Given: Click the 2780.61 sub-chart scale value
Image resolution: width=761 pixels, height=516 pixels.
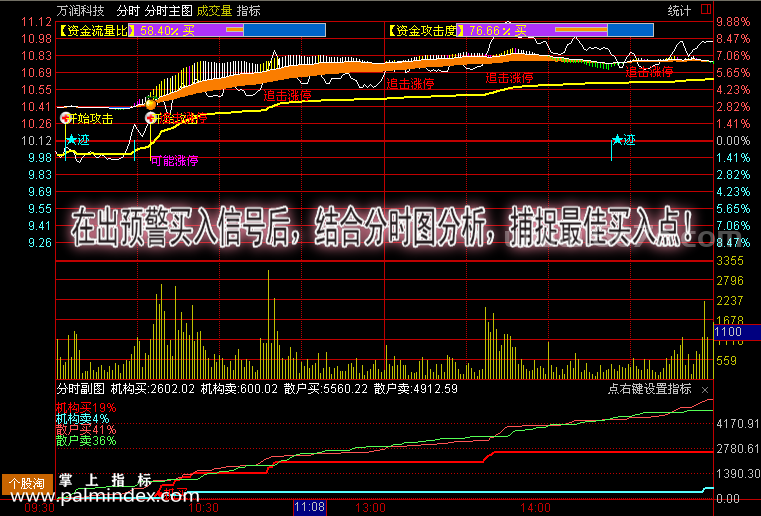Looking at the screenshot, I should (x=738, y=449).
